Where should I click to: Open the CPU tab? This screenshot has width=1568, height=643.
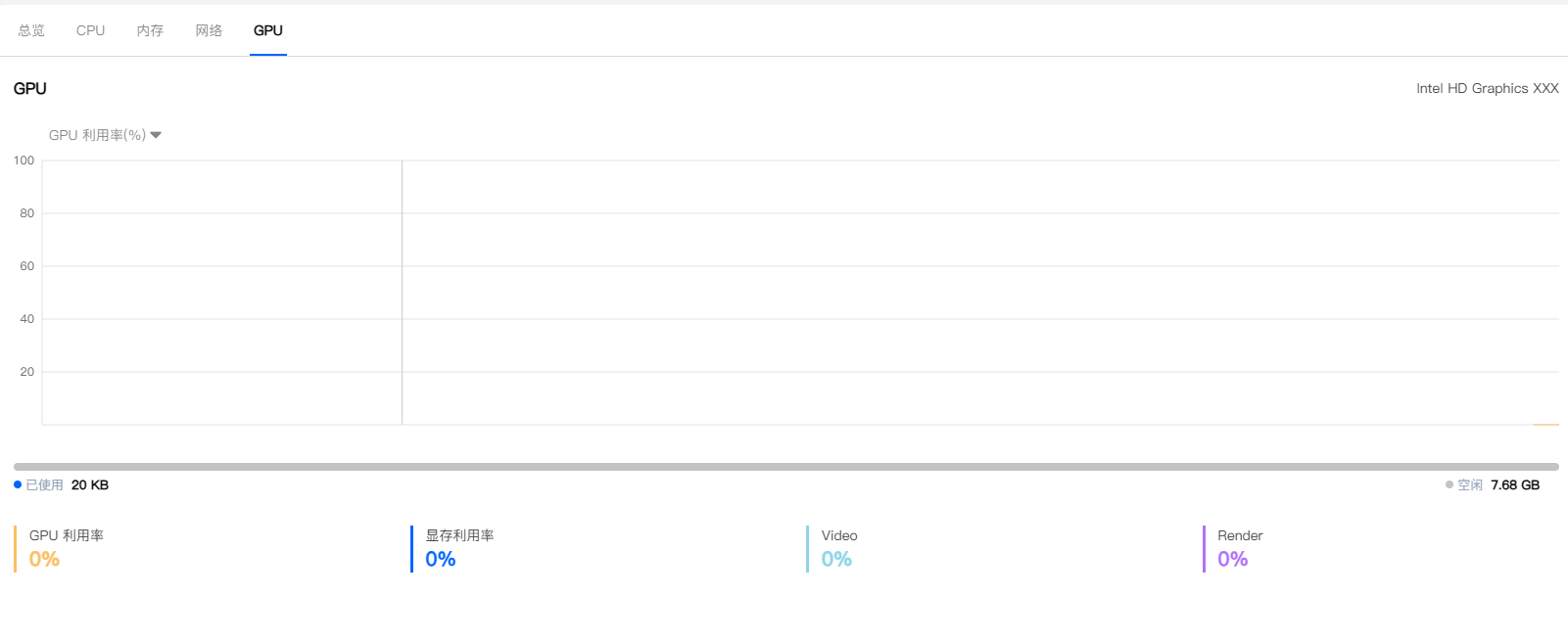[90, 30]
